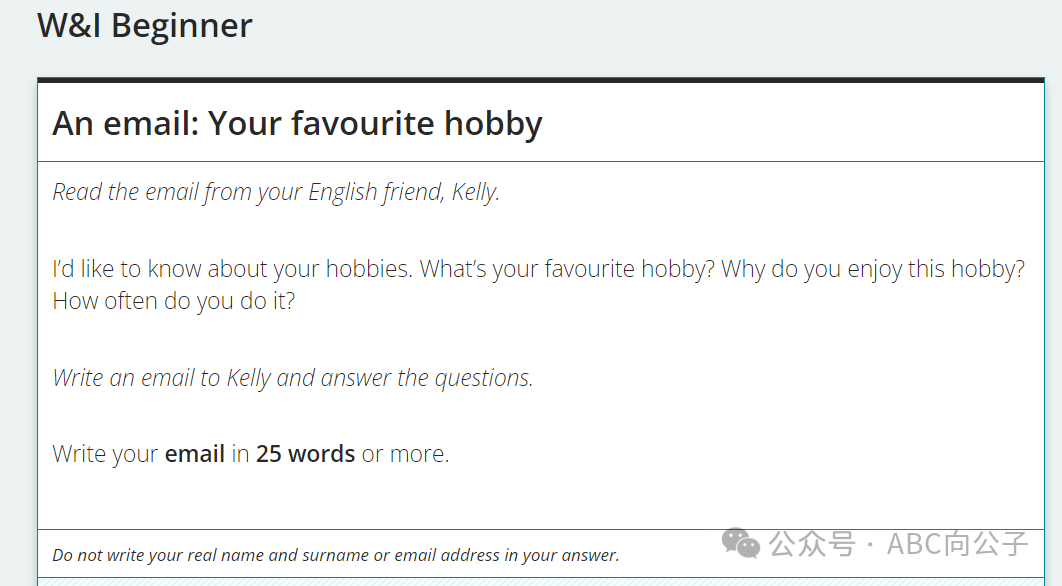Select the title 'An email: Your favourite hobby'
This screenshot has width=1062, height=586.
pyautogui.click(x=297, y=124)
